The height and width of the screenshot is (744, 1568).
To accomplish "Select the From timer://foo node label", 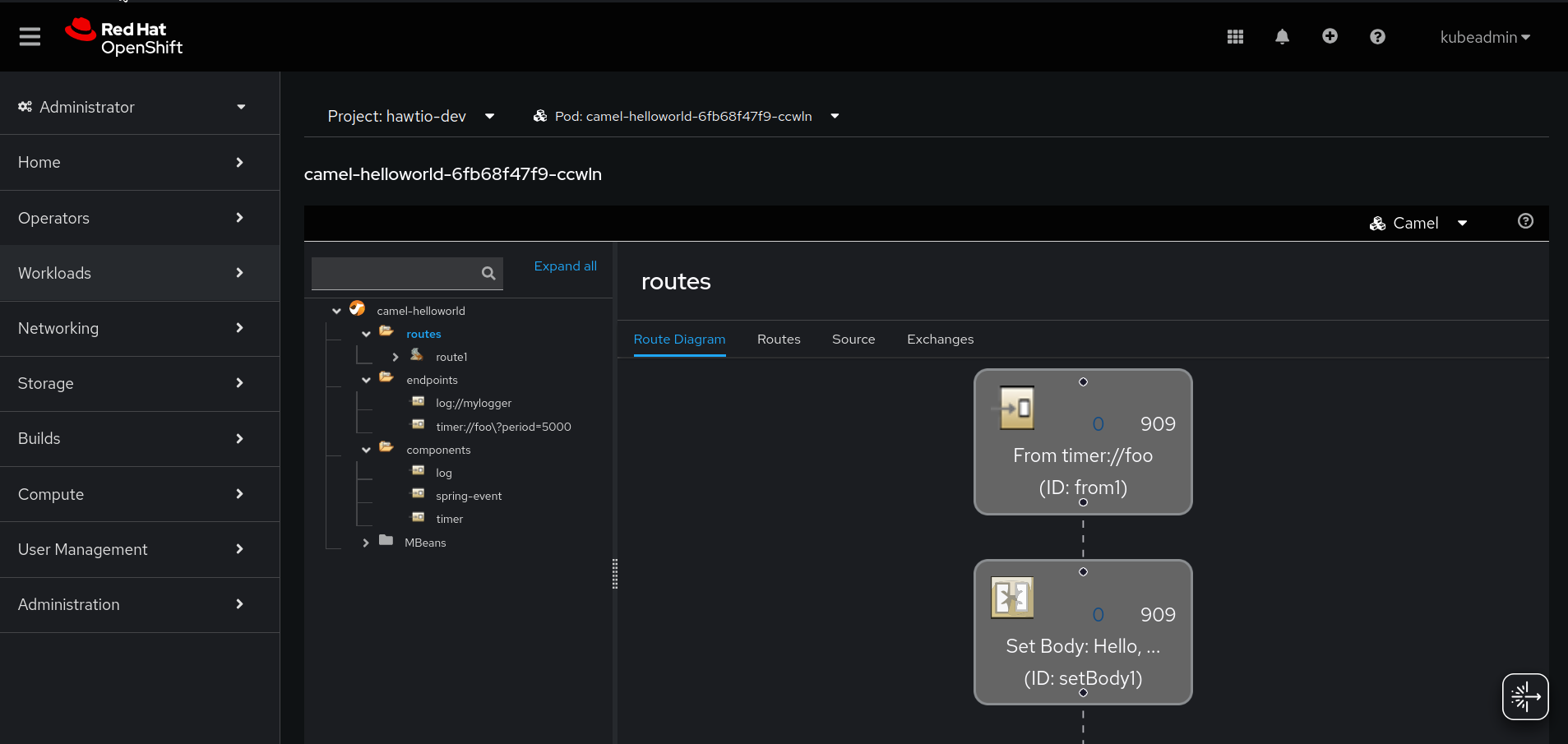I will tap(1083, 455).
